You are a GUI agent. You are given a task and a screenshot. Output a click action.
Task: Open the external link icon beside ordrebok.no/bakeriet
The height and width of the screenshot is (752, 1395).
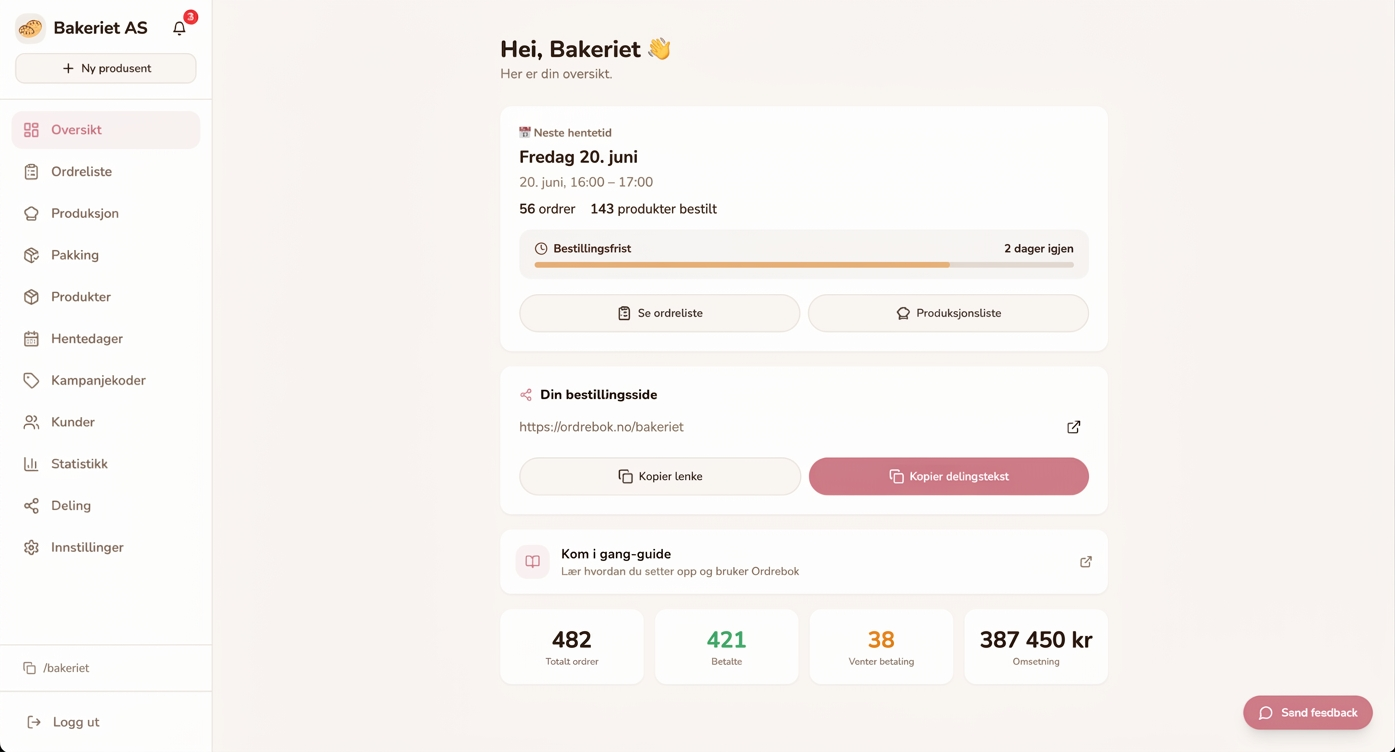tap(1074, 427)
